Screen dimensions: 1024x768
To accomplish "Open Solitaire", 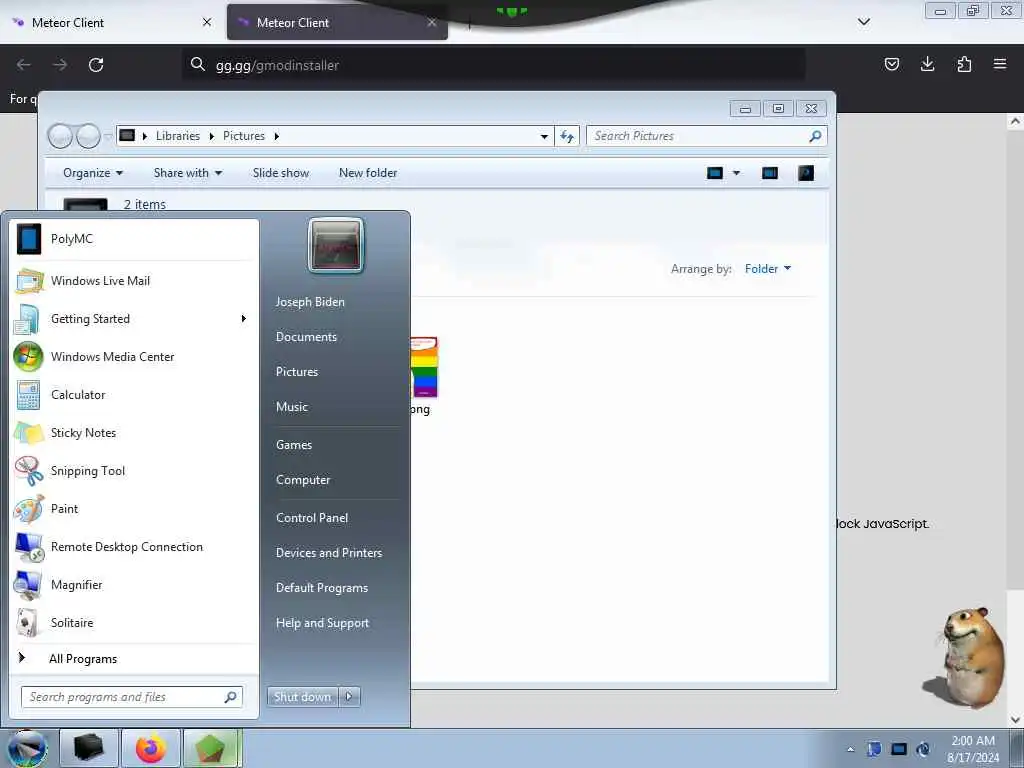I will 134,623.
